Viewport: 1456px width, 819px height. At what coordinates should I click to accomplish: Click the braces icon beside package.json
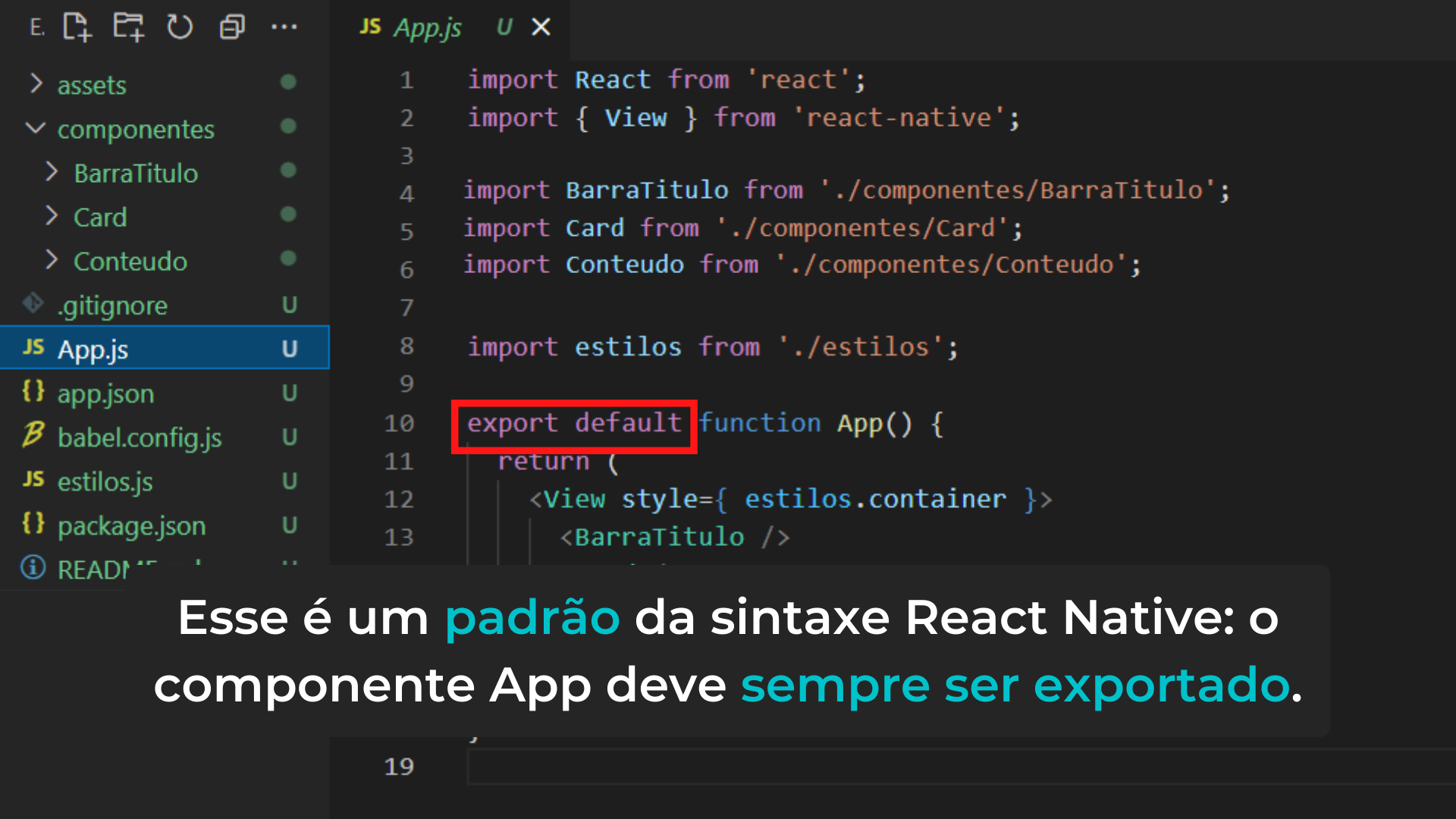(33, 523)
